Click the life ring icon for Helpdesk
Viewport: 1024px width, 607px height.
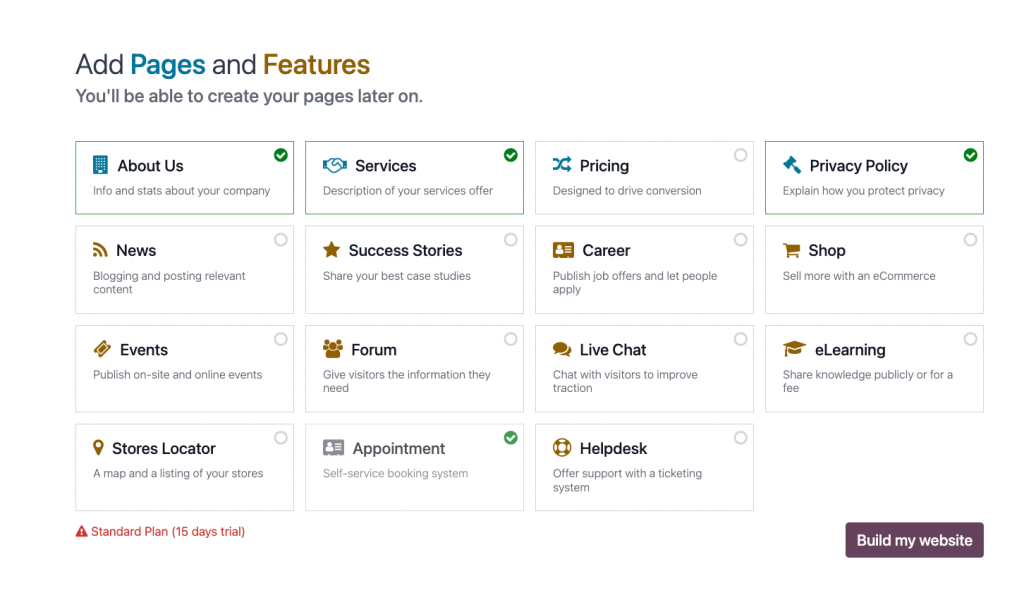click(562, 448)
